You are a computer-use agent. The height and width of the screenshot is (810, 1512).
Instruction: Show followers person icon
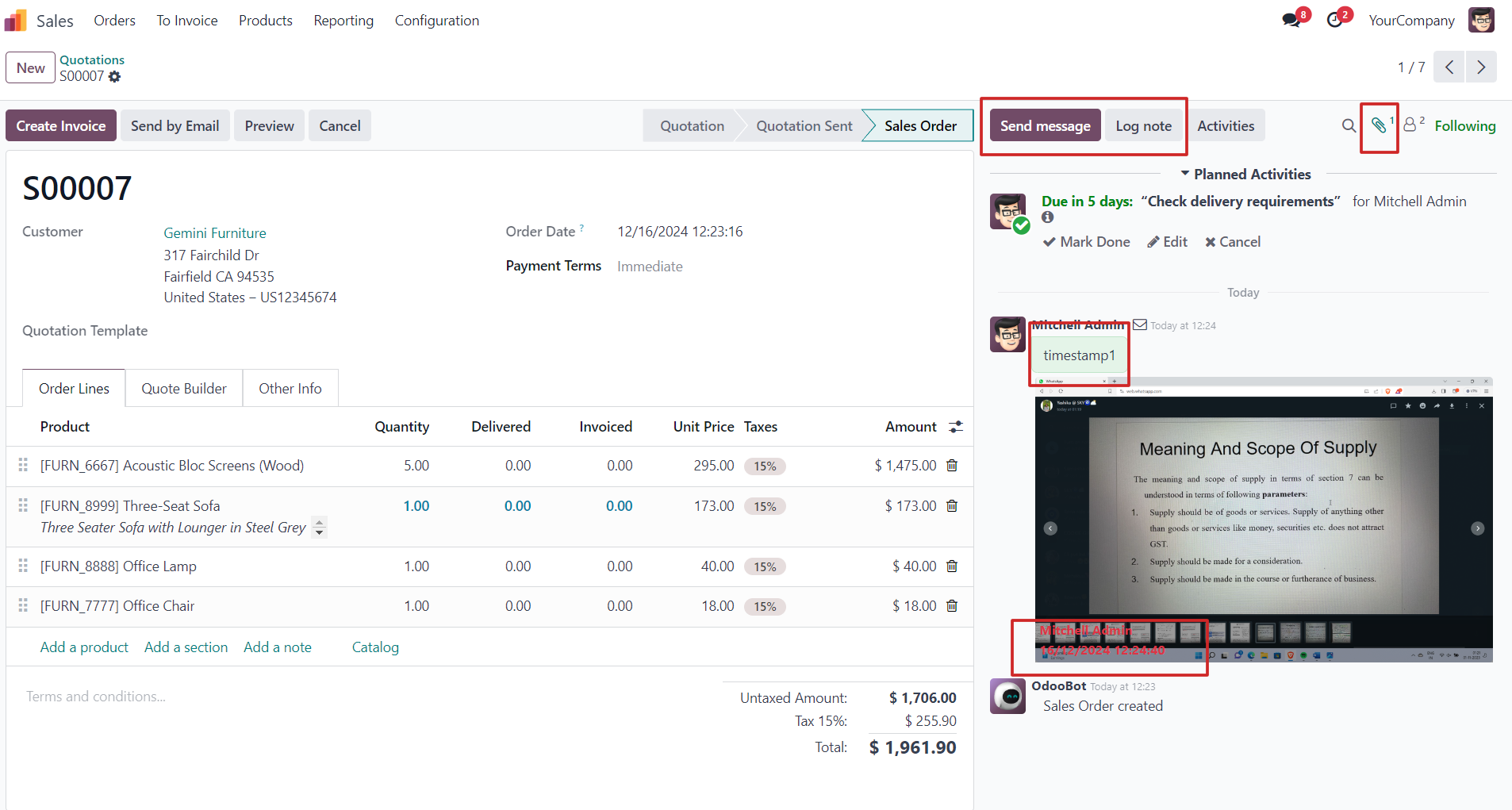[1410, 125]
